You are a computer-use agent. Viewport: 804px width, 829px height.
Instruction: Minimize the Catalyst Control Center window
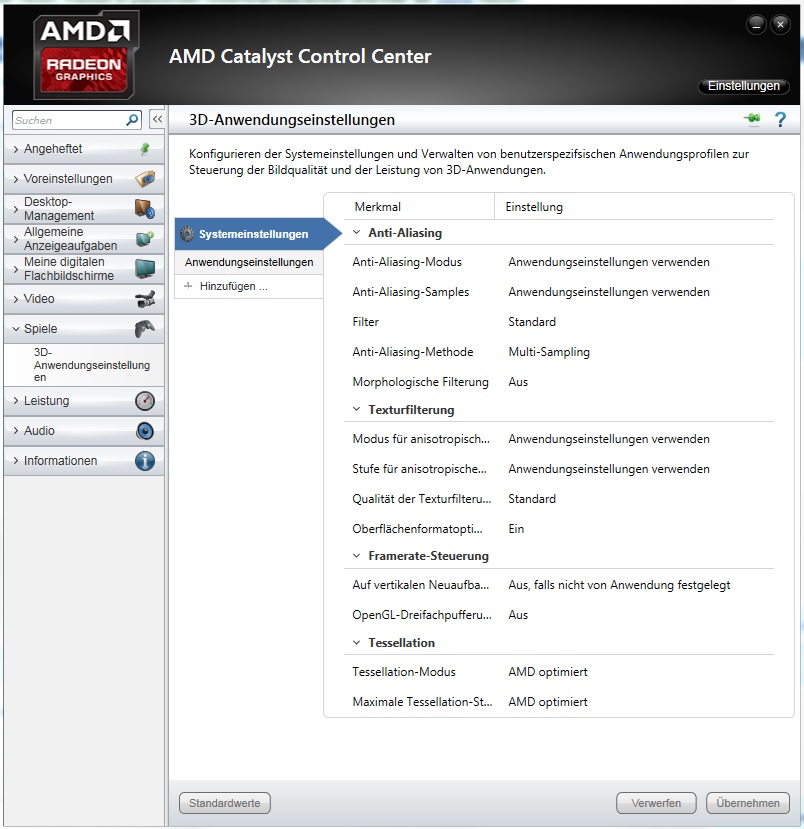pyautogui.click(x=756, y=25)
